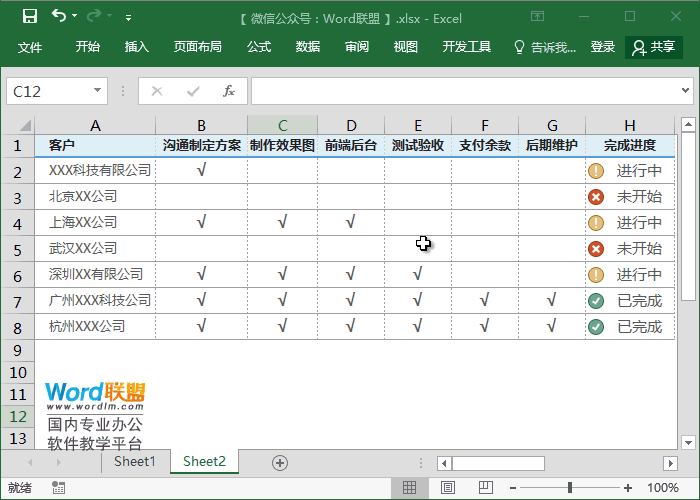700x500 pixels.
Task: Select column A header
Action: [x=95, y=125]
